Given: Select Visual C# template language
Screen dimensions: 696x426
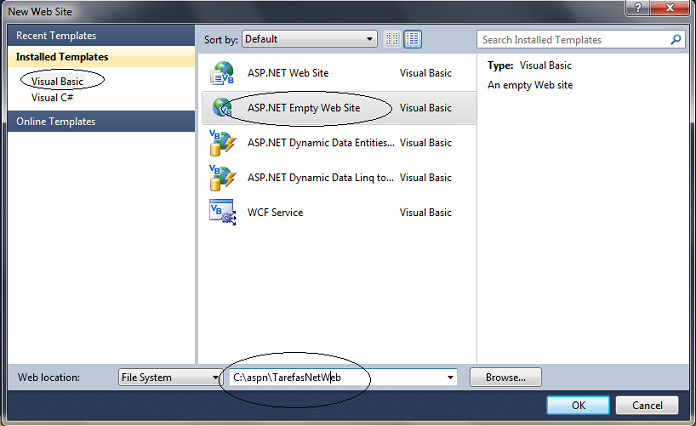Looking at the screenshot, I should (x=52, y=98).
